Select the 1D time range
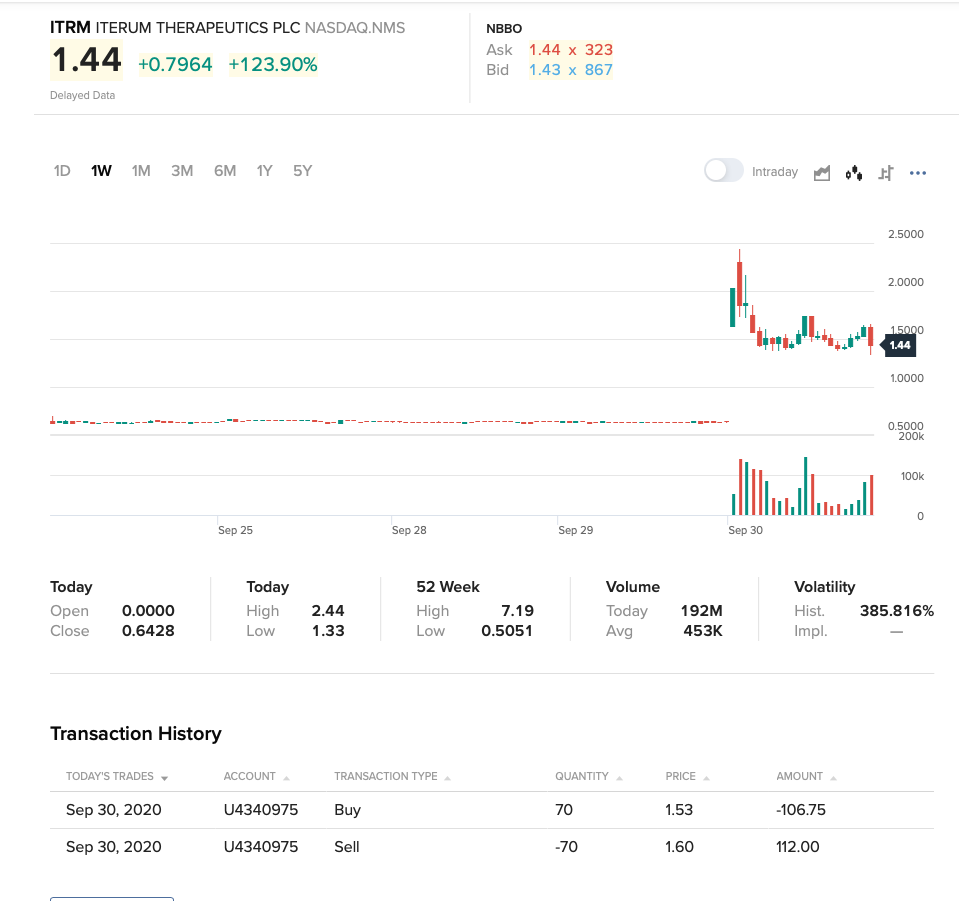 point(62,171)
